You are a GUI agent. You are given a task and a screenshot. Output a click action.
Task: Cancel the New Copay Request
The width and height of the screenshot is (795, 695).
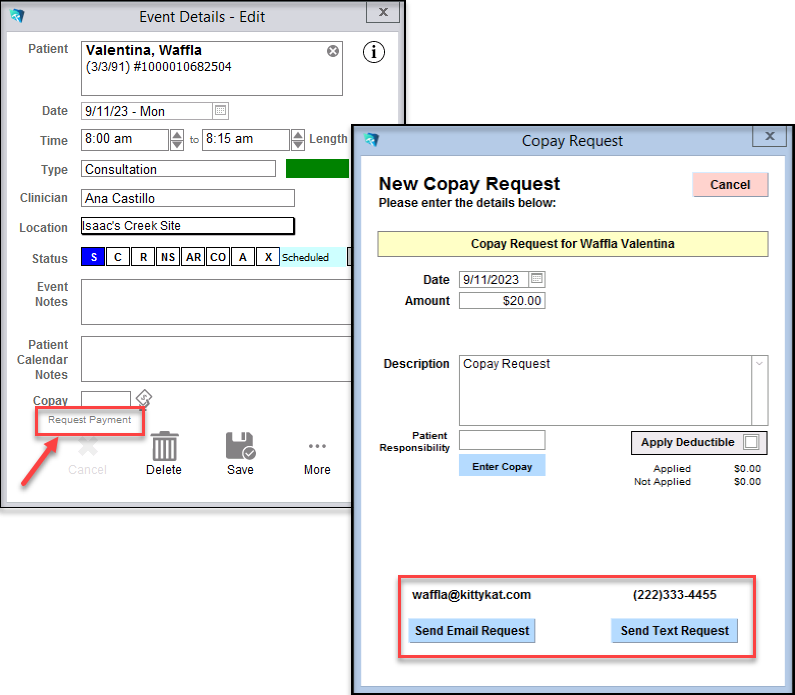pos(730,185)
